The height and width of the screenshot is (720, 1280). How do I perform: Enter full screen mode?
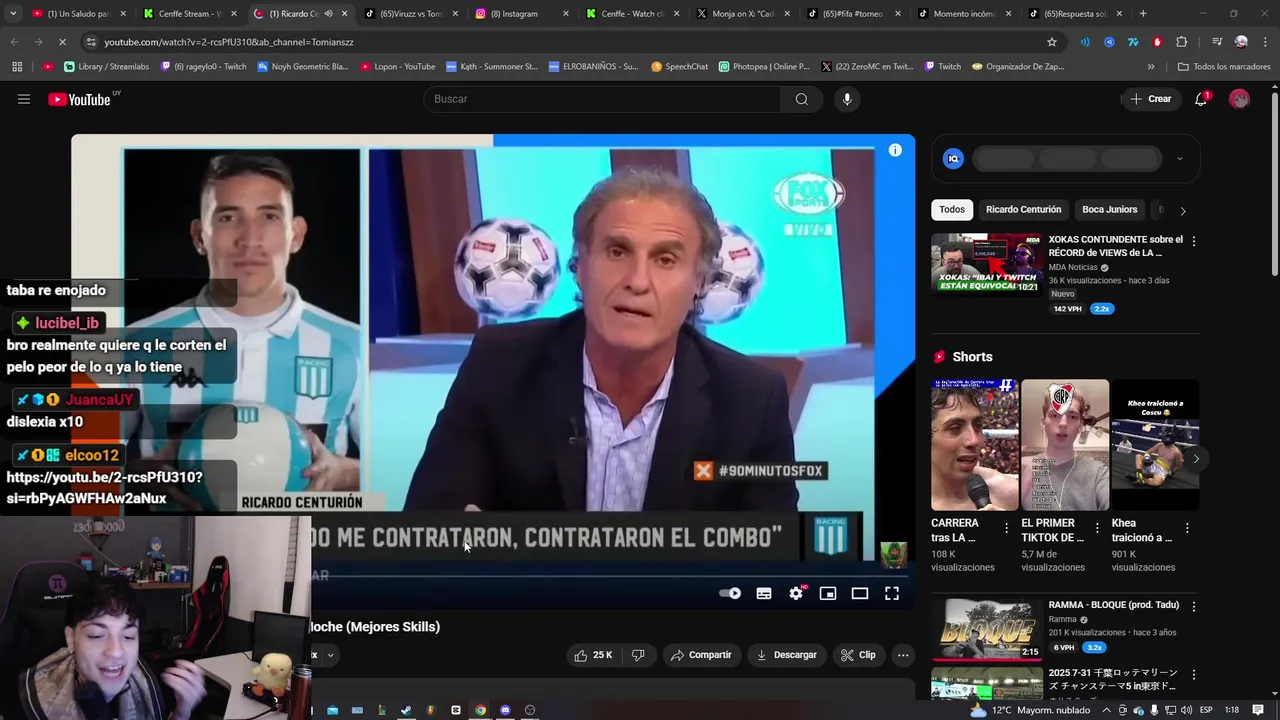(892, 593)
